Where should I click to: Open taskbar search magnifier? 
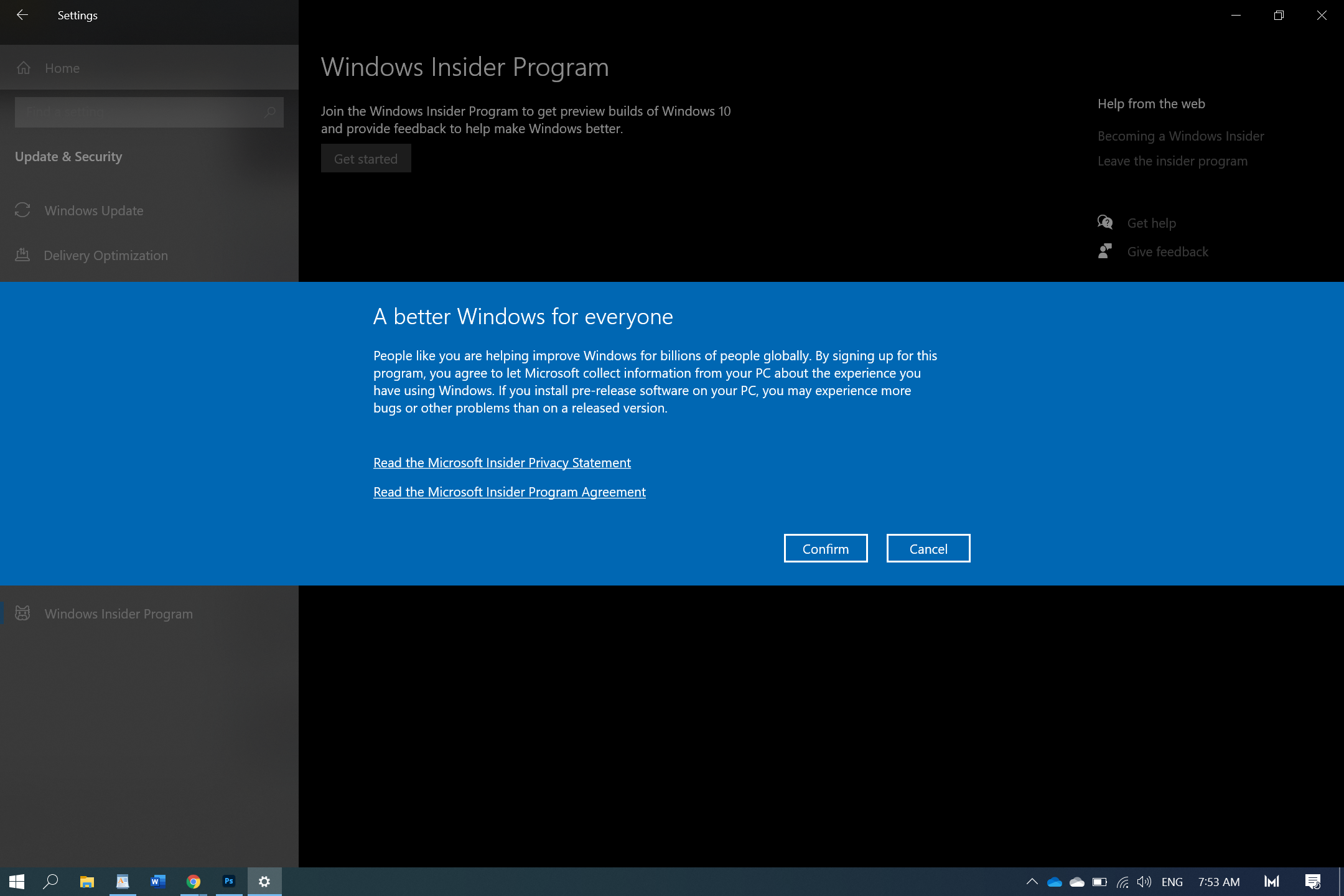tap(50, 882)
